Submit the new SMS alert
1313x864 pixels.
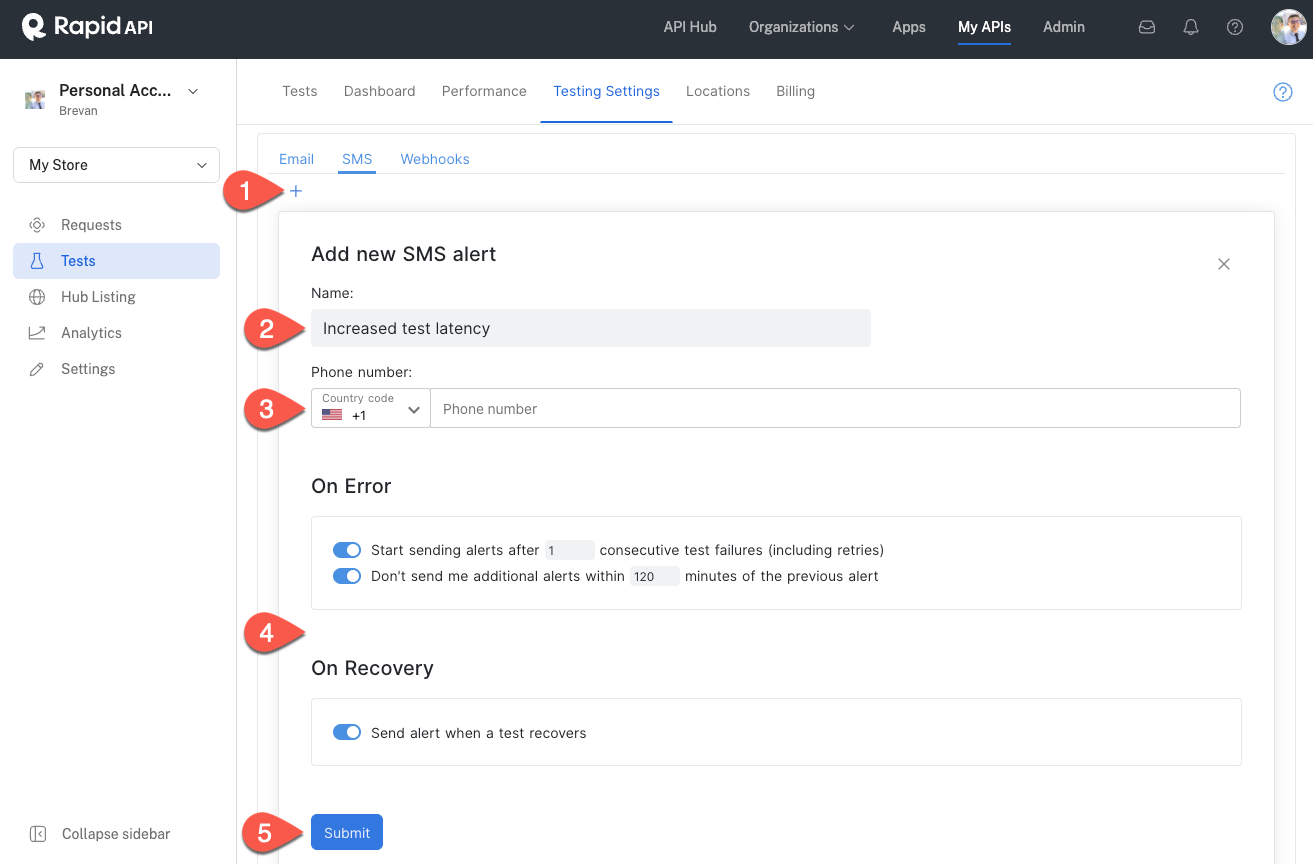347,832
